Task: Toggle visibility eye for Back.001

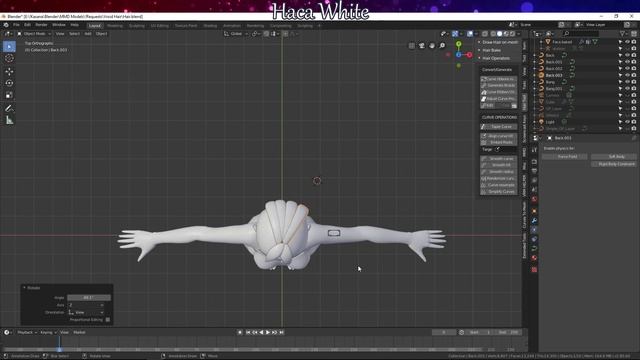Action: pyautogui.click(x=627, y=62)
